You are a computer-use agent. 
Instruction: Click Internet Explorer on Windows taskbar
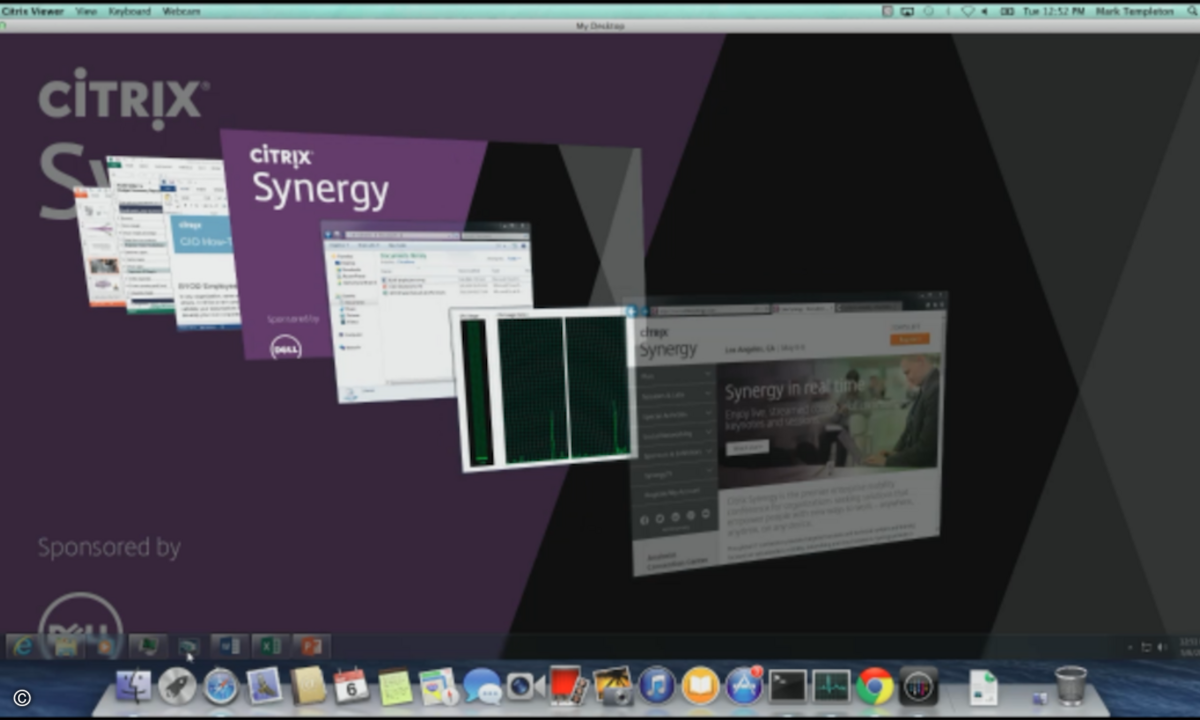[22, 646]
